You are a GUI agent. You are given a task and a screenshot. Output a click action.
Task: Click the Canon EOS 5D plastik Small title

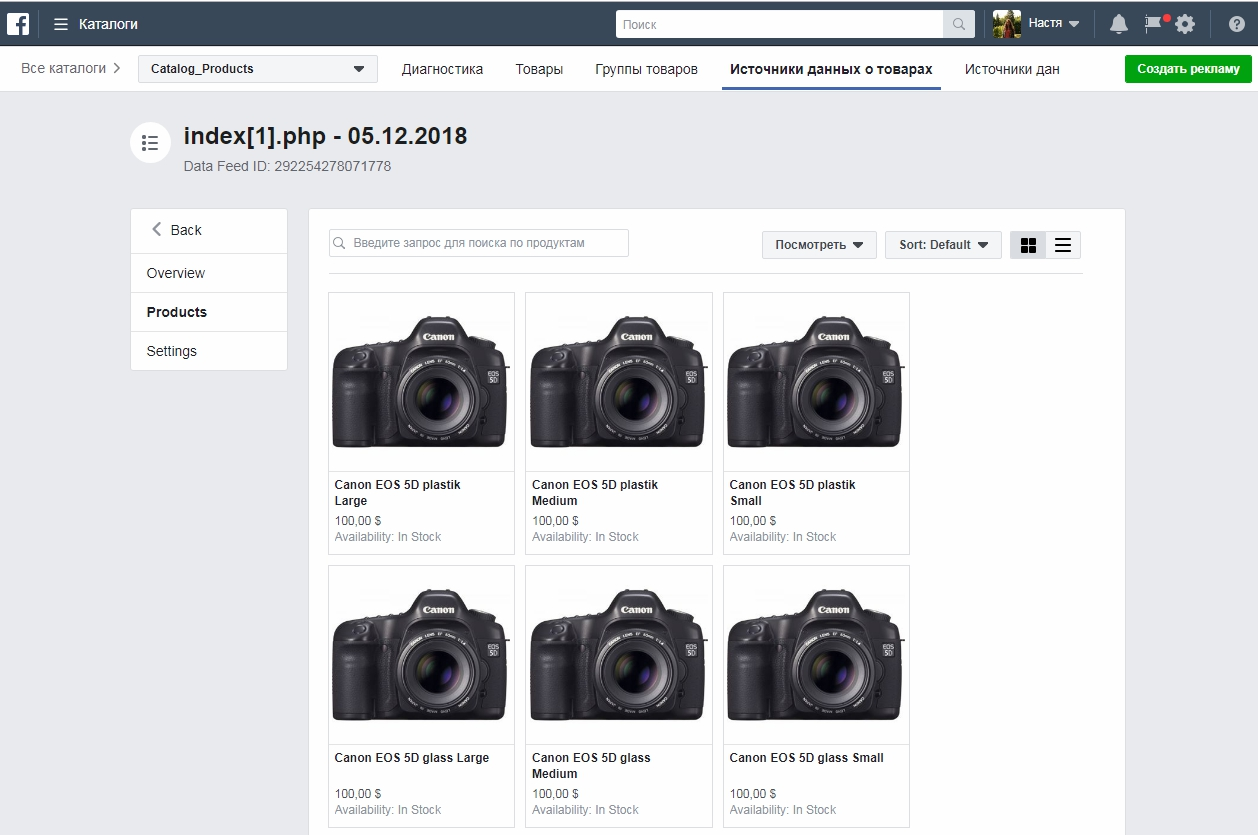pos(792,493)
